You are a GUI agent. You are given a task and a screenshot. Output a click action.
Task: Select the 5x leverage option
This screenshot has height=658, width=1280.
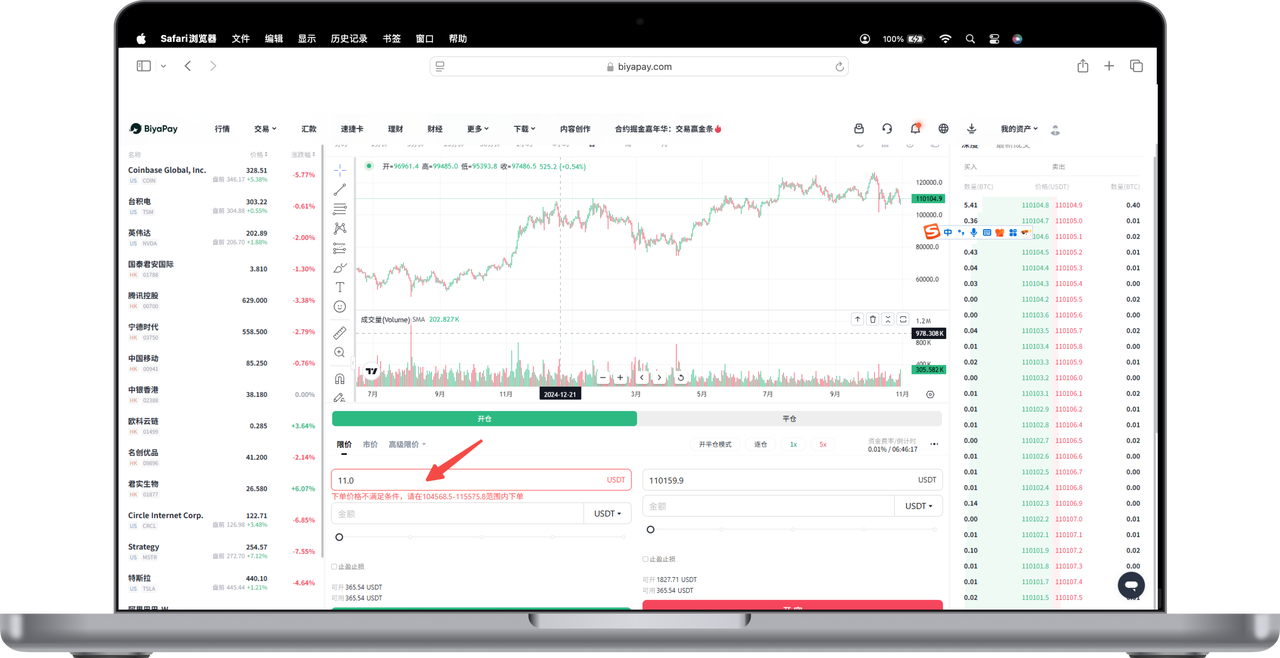[822, 444]
